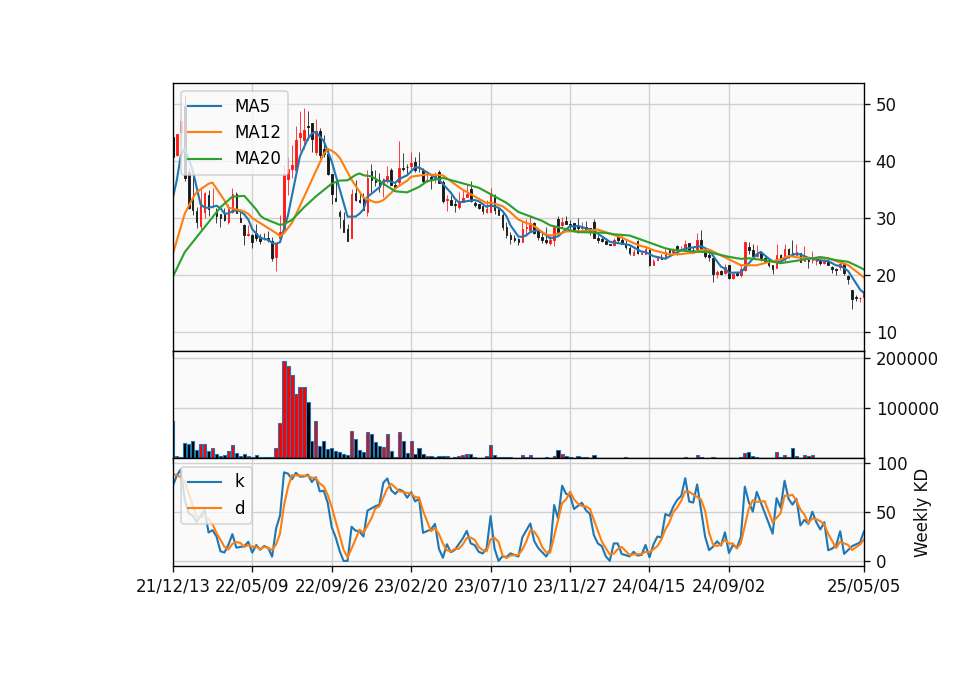Click the price axis value 40
960x690 pixels.
click(x=886, y=162)
